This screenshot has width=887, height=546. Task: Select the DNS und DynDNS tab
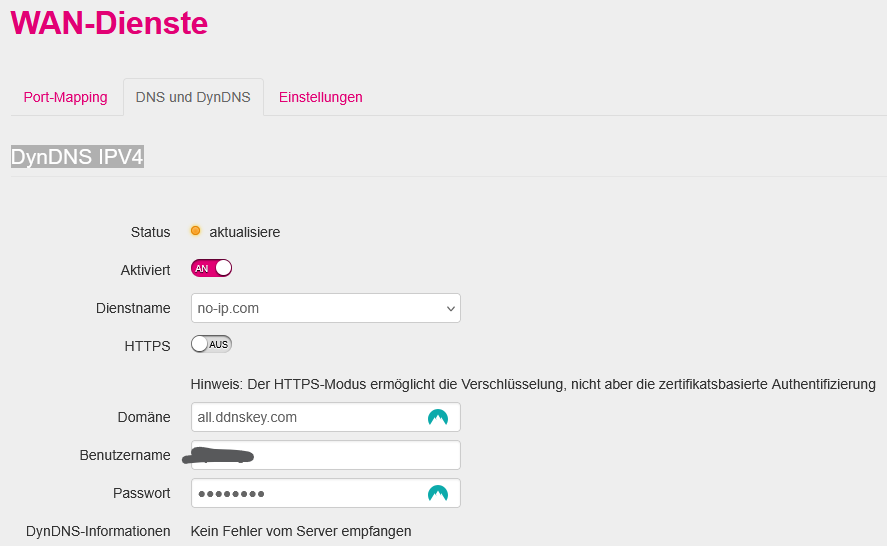tap(193, 97)
